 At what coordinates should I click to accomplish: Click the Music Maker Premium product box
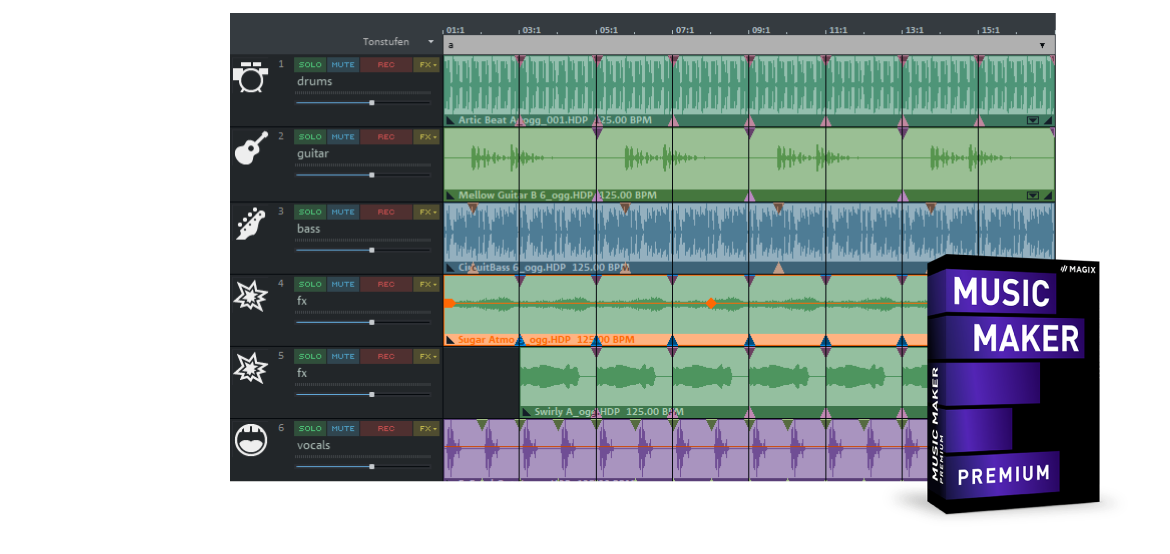point(1013,384)
